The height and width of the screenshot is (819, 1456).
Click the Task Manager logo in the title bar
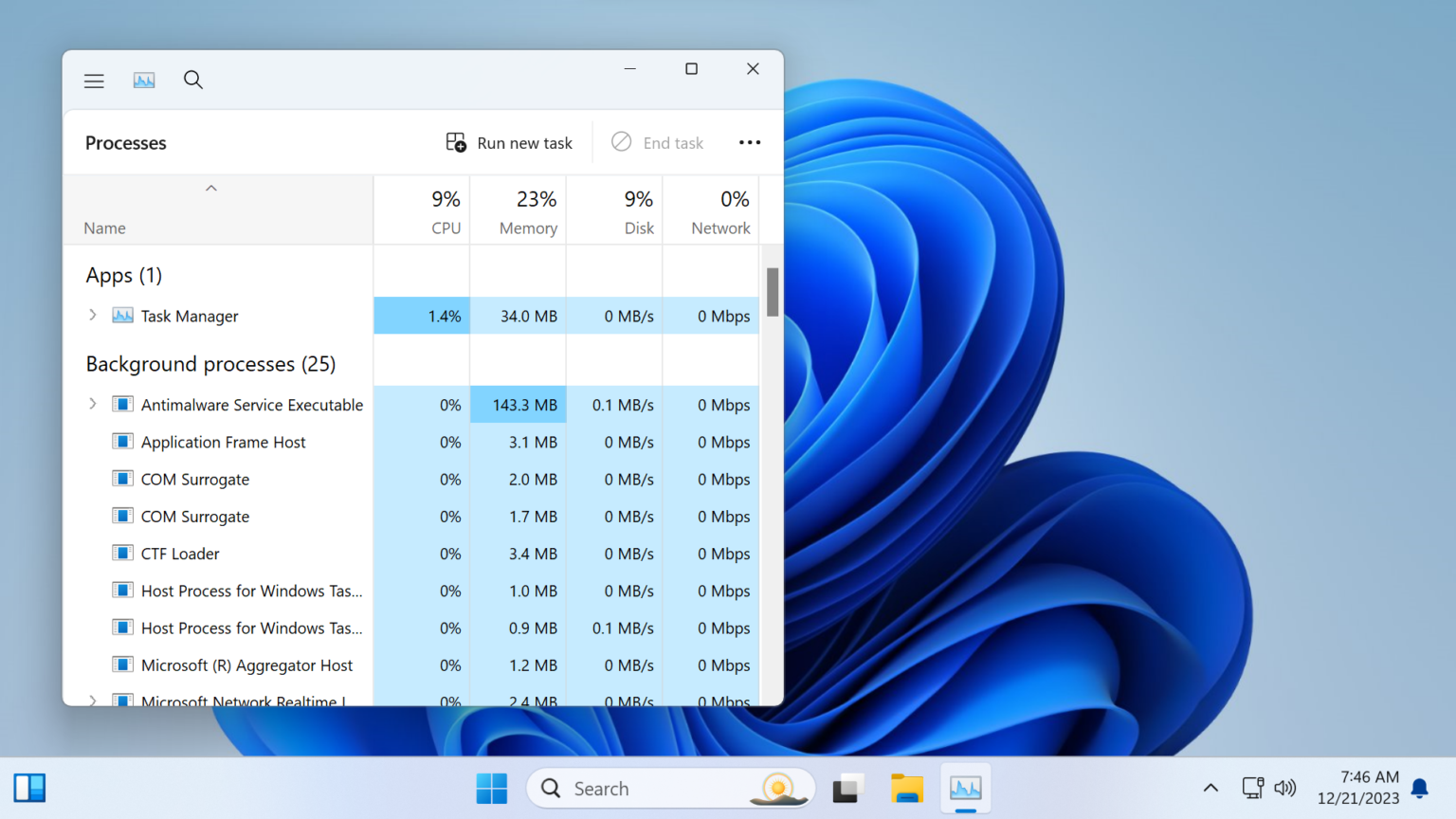143,81
